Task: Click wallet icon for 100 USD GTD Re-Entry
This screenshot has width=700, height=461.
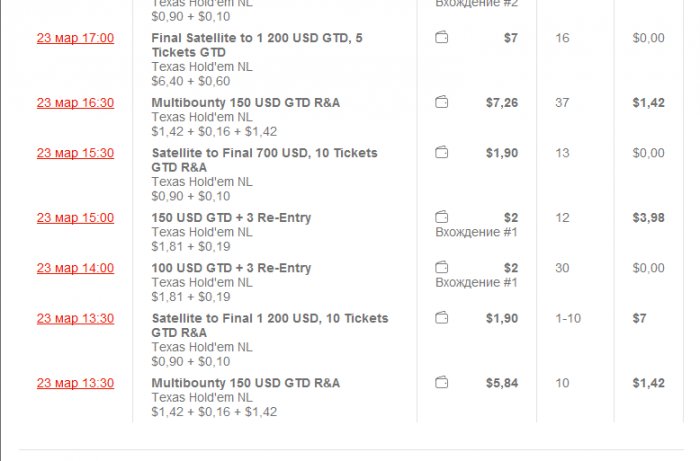Action: point(442,268)
